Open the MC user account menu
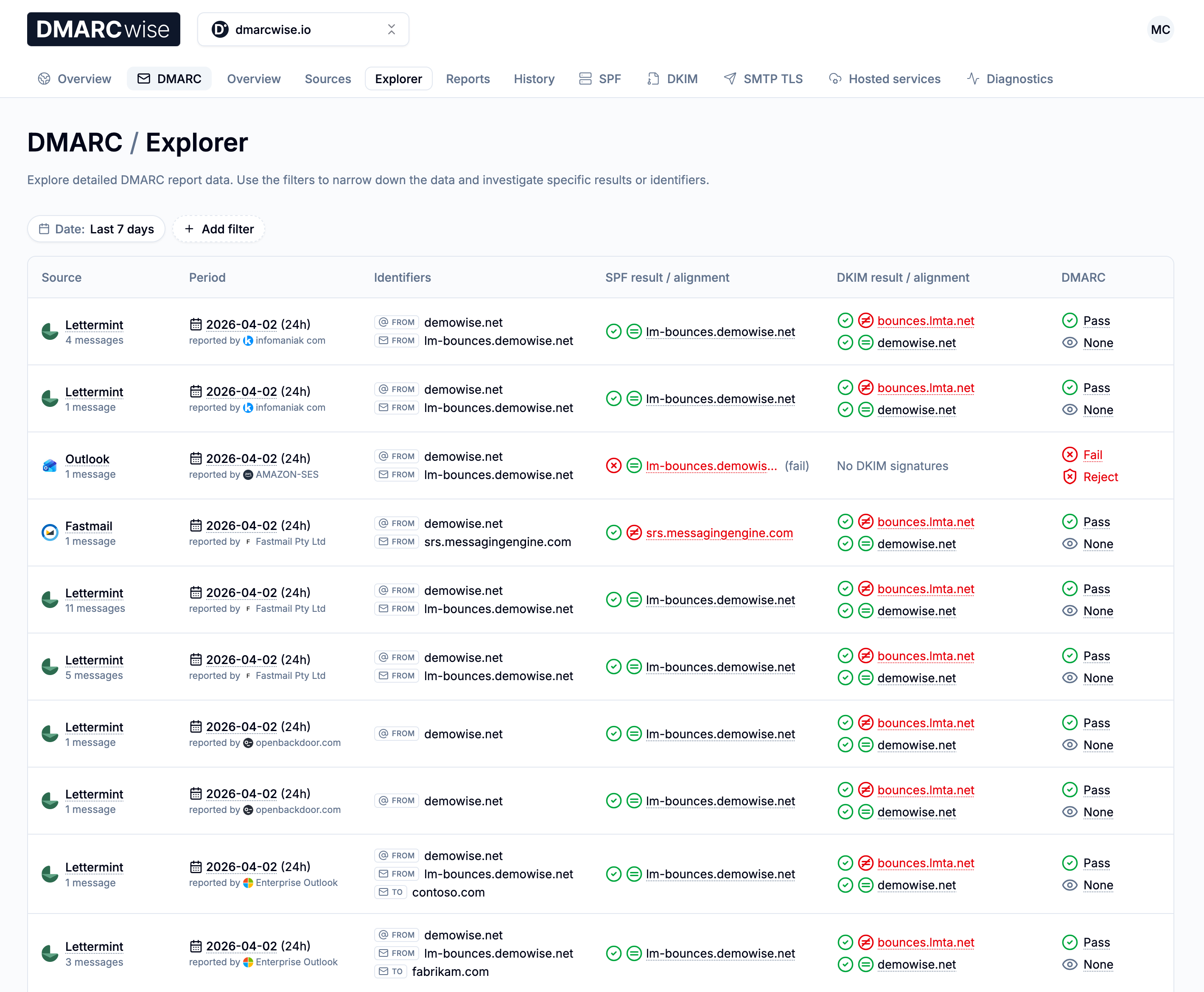This screenshot has width=1204, height=992. coord(1160,29)
